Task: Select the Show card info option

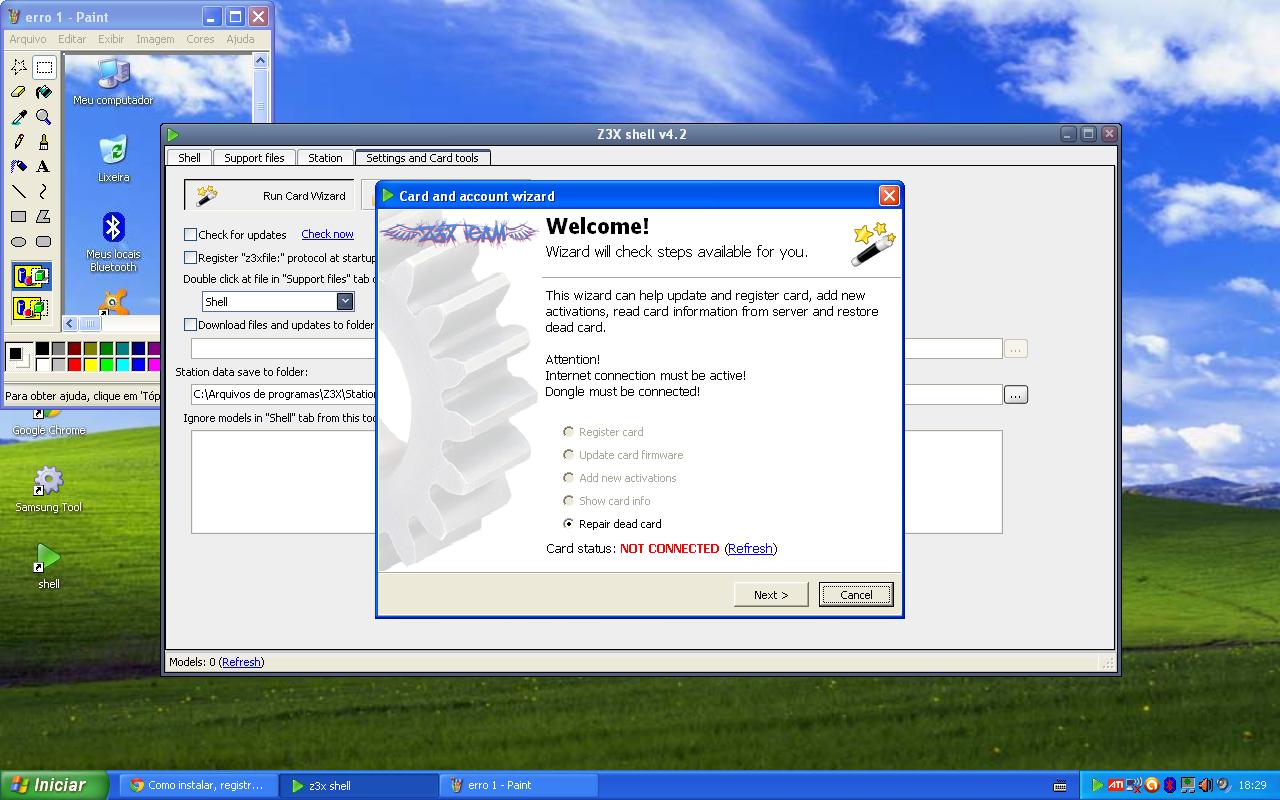Action: click(569, 501)
